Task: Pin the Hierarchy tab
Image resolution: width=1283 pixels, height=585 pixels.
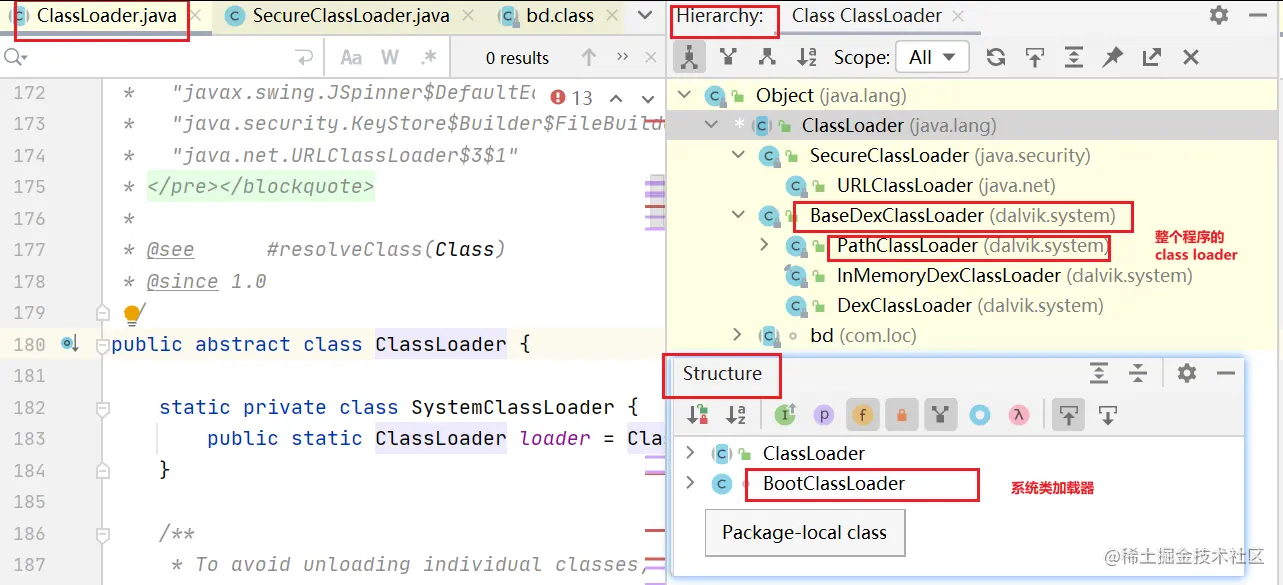Action: pyautogui.click(x=1113, y=57)
